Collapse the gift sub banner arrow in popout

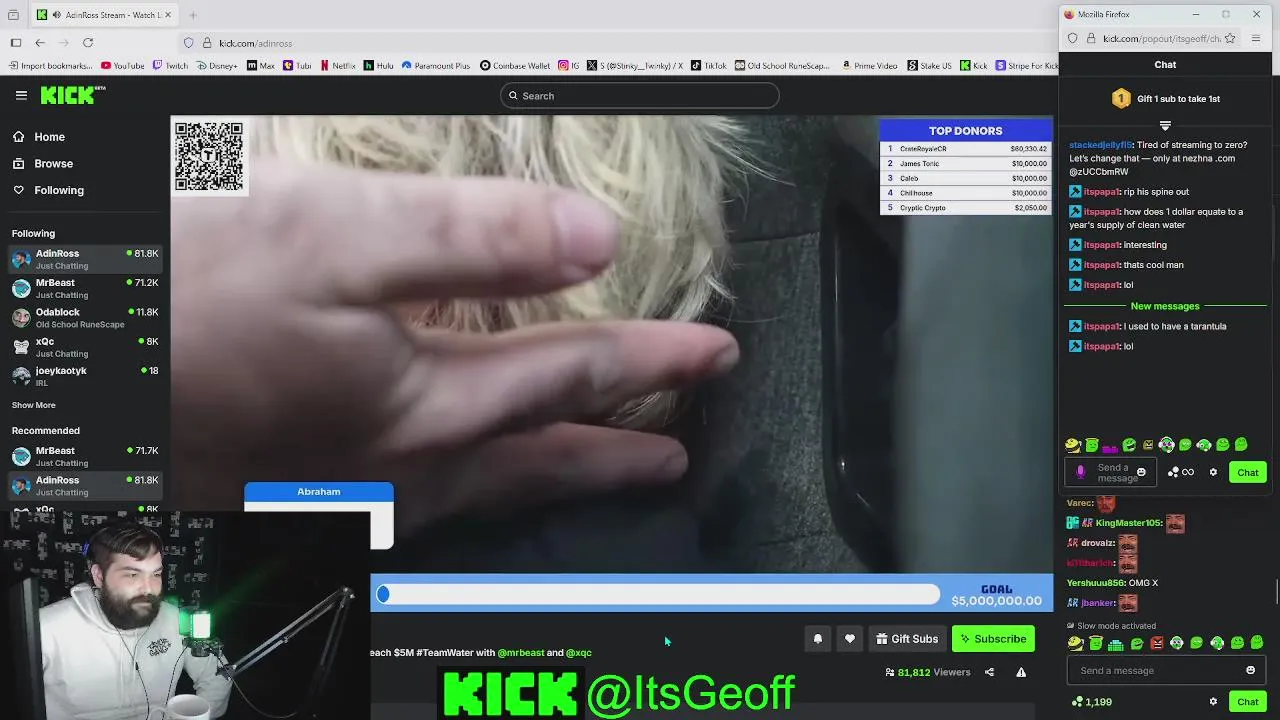(1165, 126)
